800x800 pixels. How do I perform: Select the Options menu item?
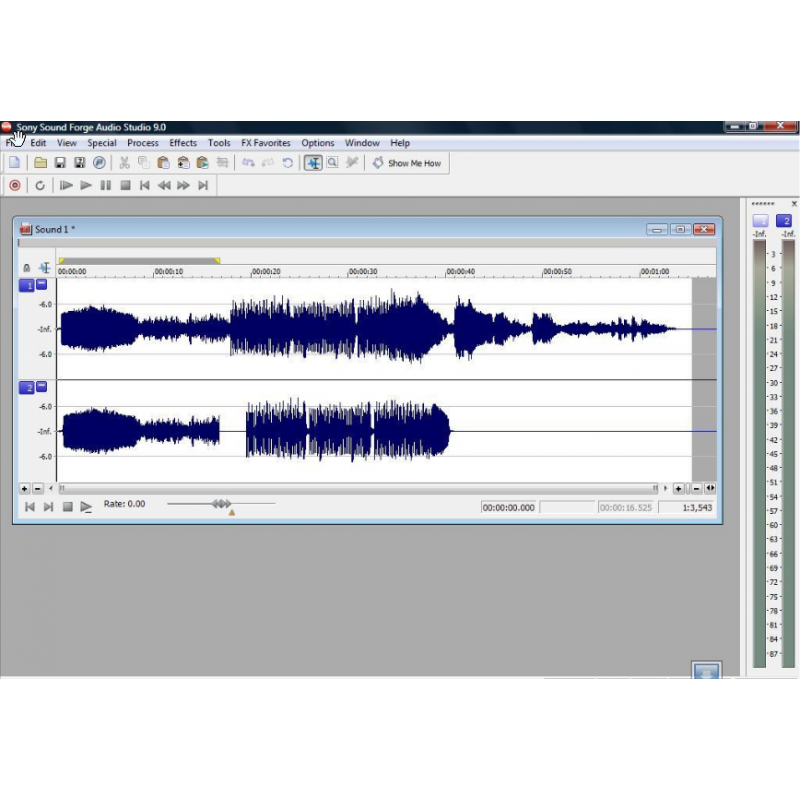(317, 143)
